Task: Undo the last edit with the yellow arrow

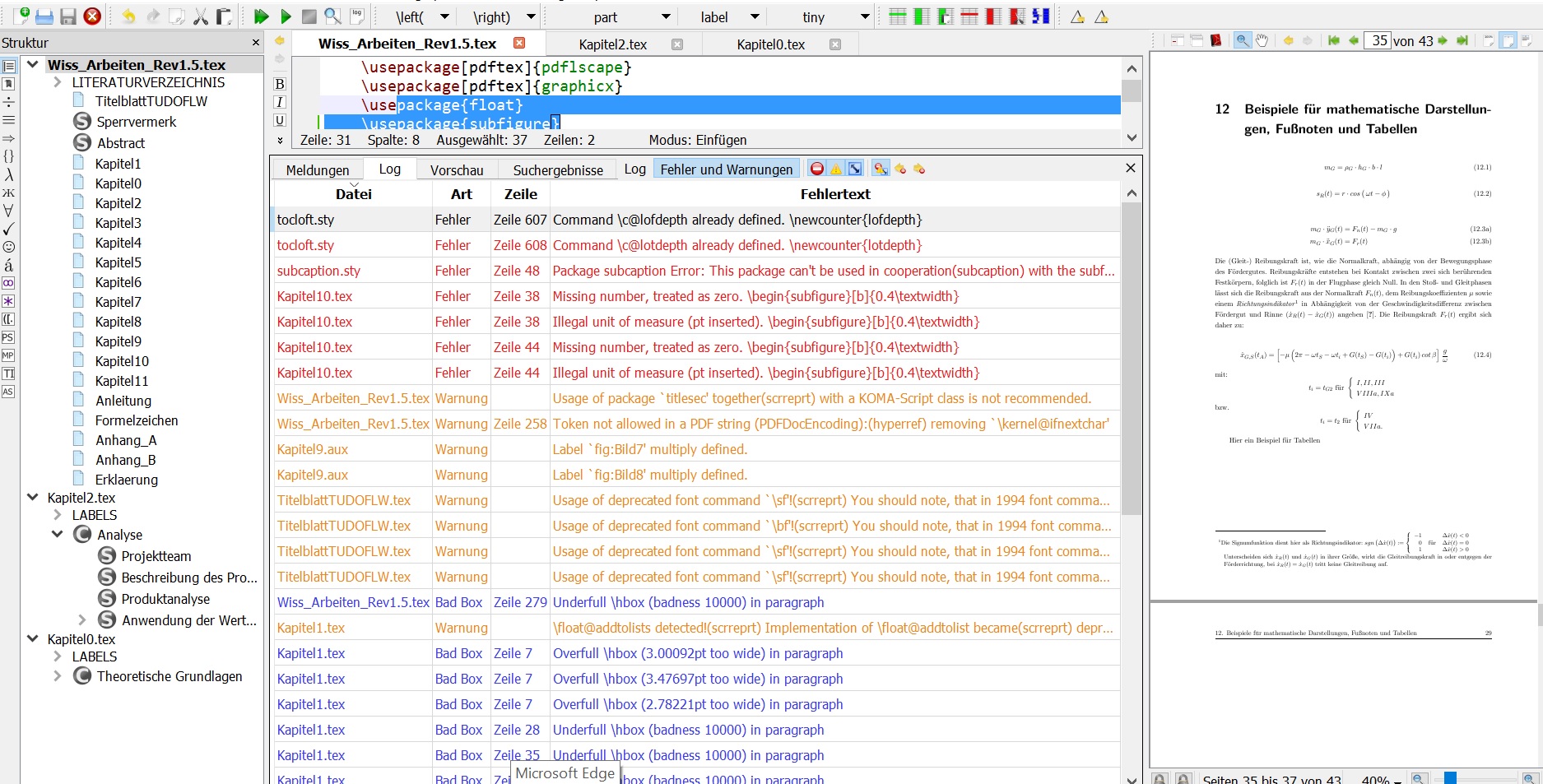Action: [x=128, y=16]
